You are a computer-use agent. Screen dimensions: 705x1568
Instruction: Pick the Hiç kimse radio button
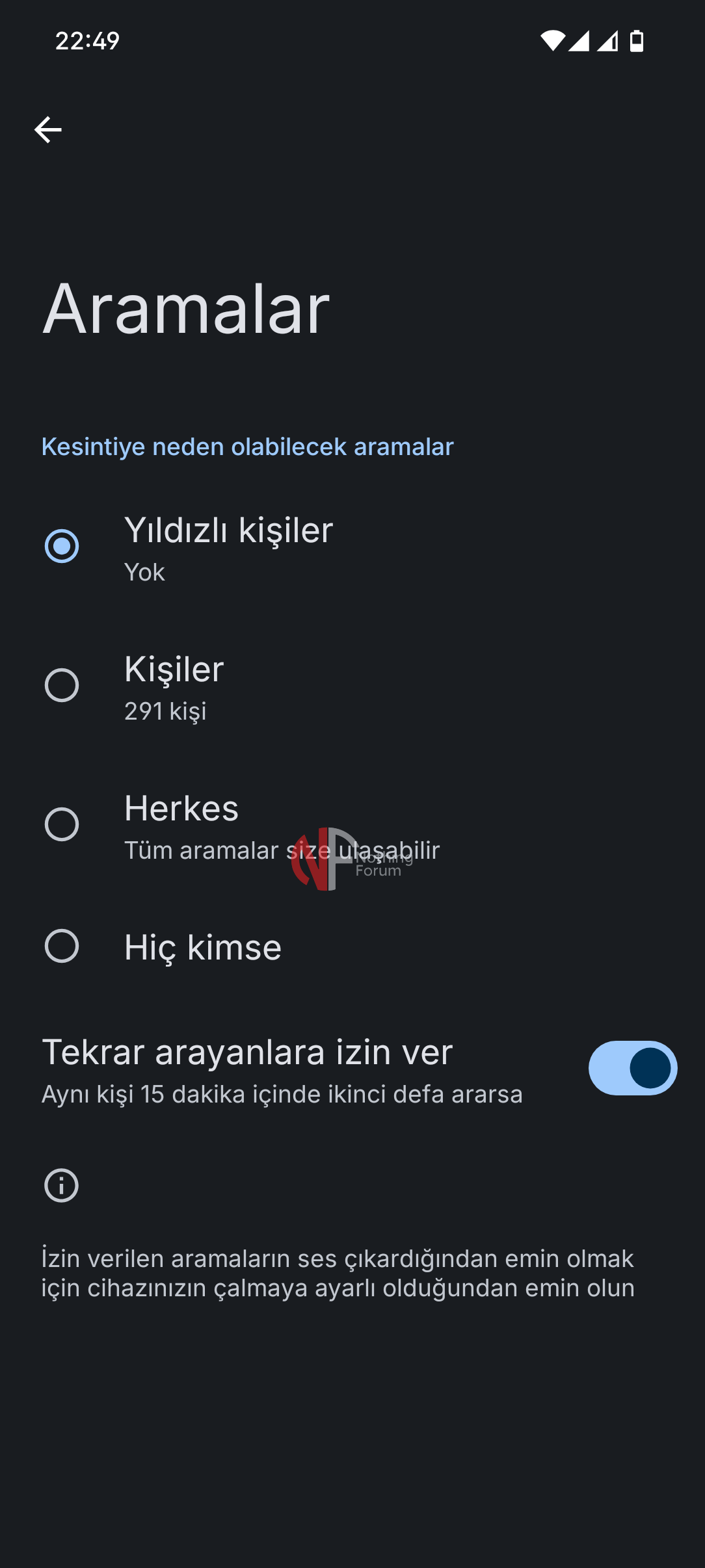click(x=62, y=946)
